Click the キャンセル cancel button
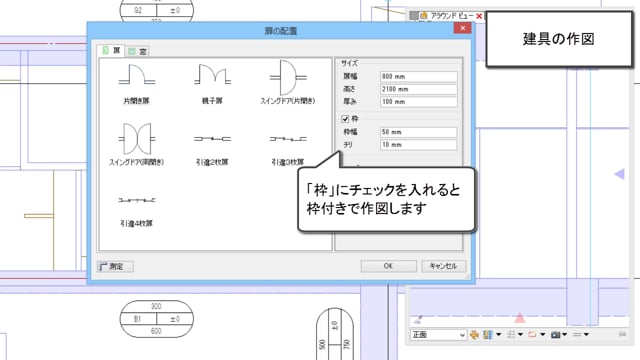Image resolution: width=640 pixels, height=360 pixels. coord(443,266)
